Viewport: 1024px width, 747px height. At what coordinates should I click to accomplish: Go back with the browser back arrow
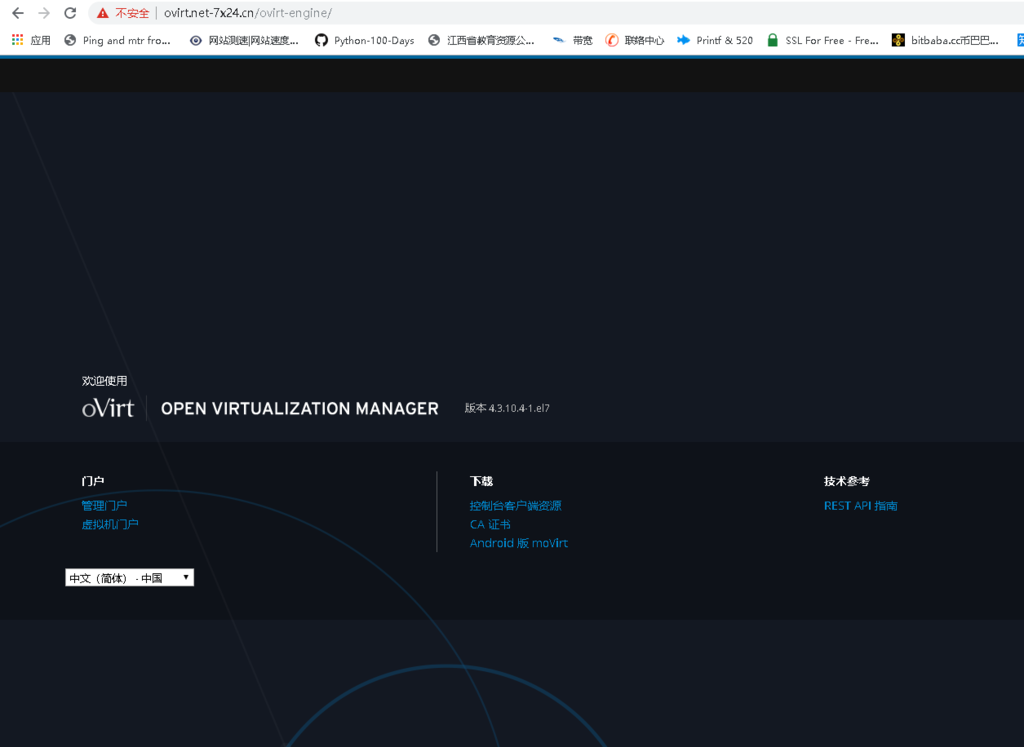(18, 13)
